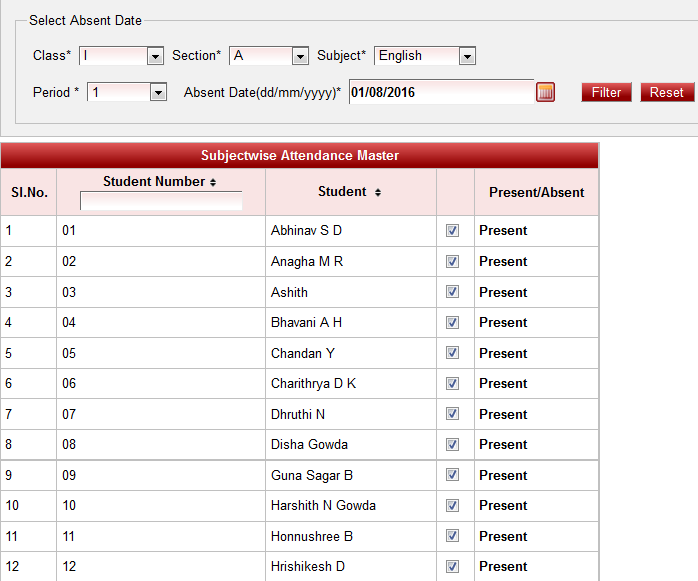698x581 pixels.
Task: Click the Absent Date input field
Action: (x=440, y=92)
